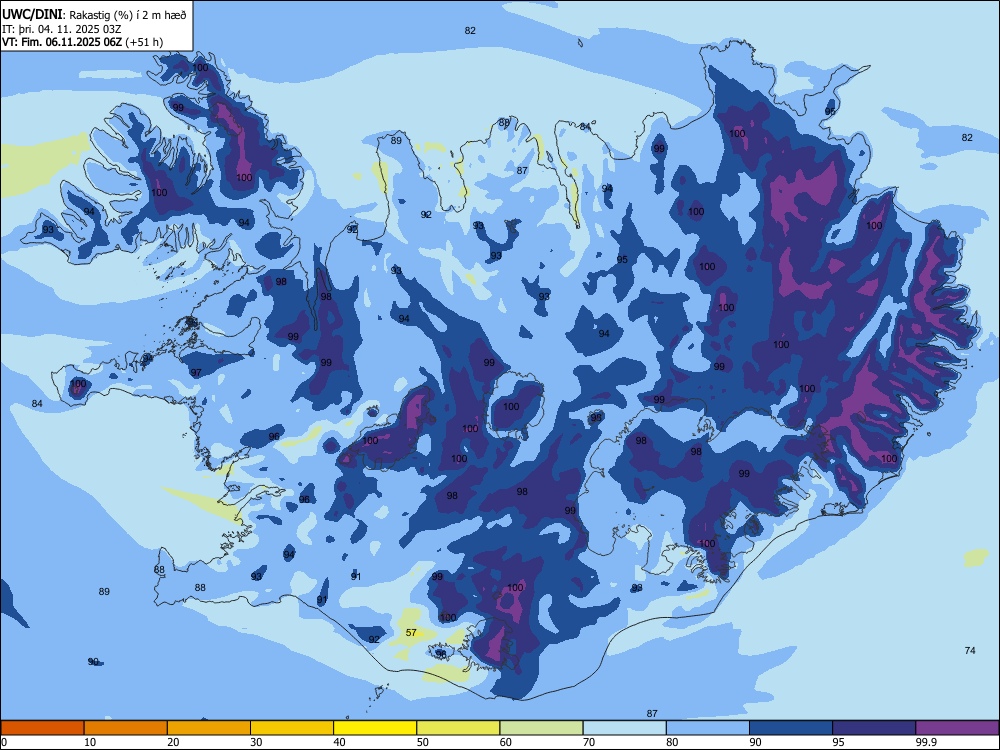The width and height of the screenshot is (1000, 750).
Task: Select the indigo 95–99.9 legend swatch
Action: [874, 728]
